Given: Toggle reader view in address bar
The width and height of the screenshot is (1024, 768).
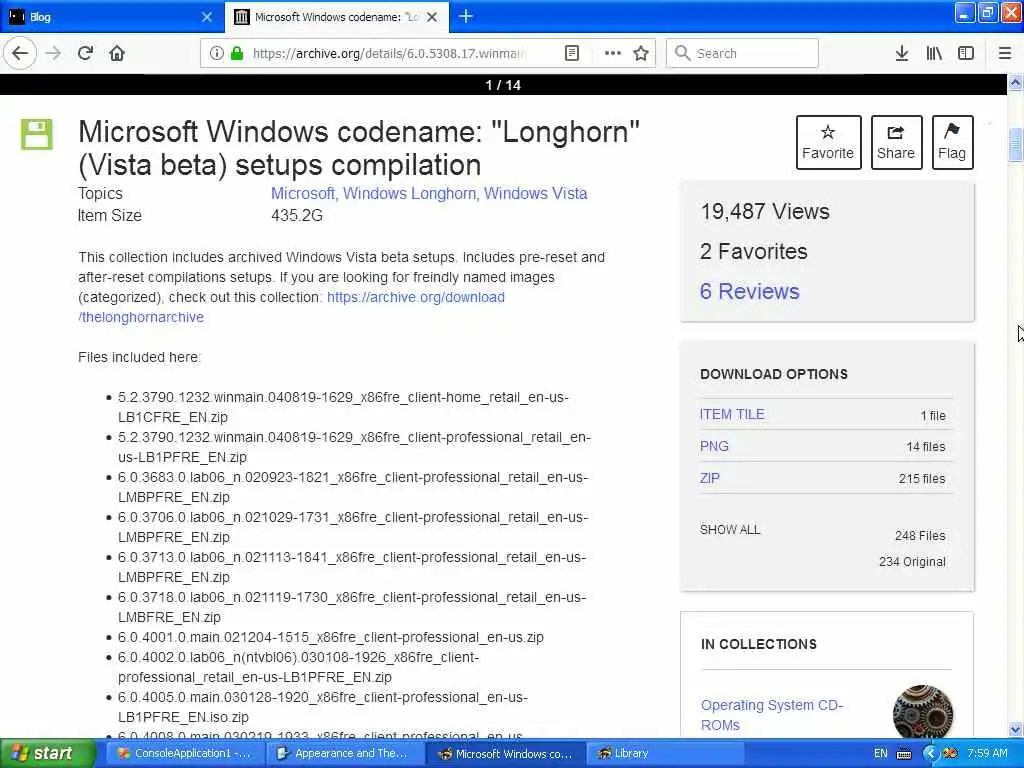Looking at the screenshot, I should pyautogui.click(x=572, y=53).
